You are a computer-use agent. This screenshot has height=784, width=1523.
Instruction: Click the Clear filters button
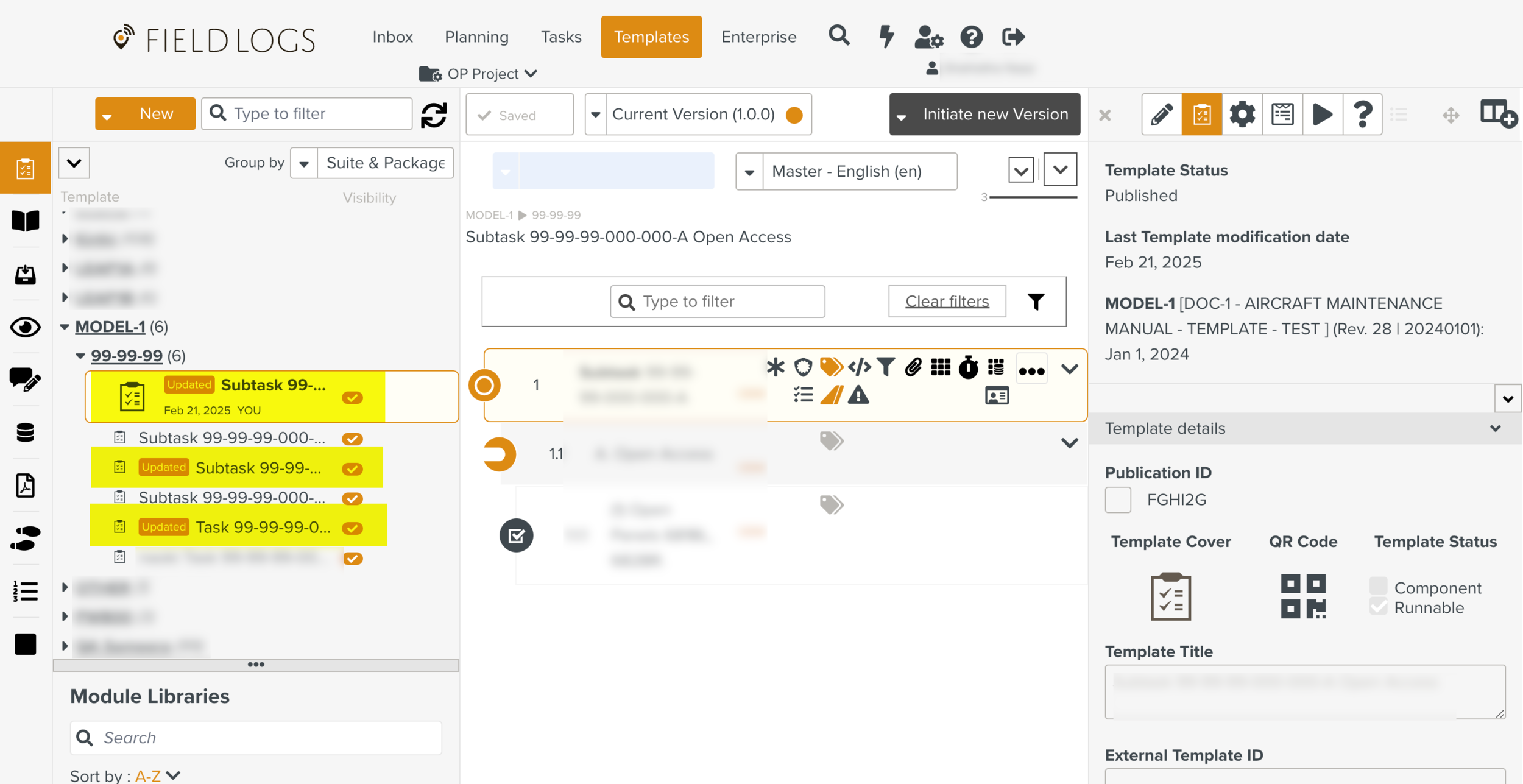pos(947,302)
